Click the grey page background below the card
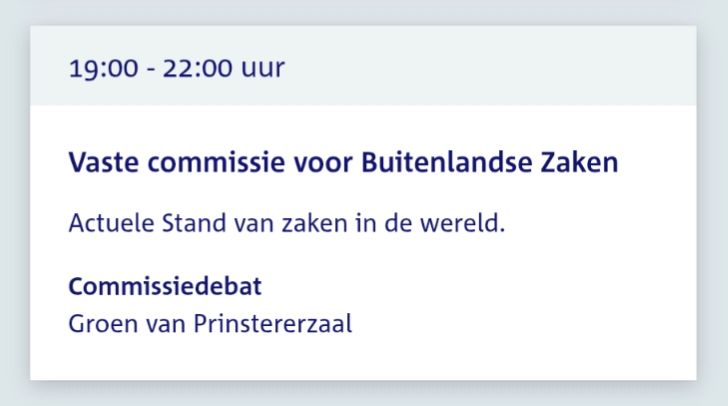The height and width of the screenshot is (406, 728). (364, 394)
